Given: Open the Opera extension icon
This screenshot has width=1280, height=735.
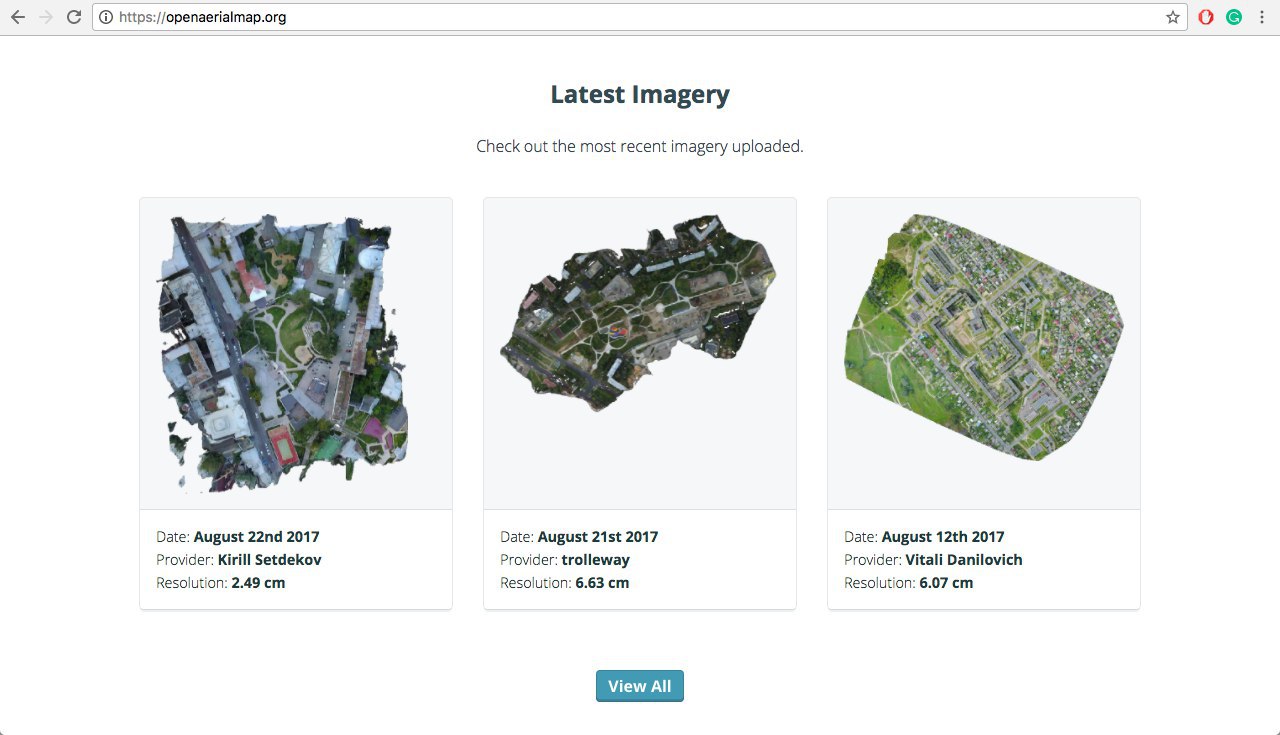Looking at the screenshot, I should 1206,17.
